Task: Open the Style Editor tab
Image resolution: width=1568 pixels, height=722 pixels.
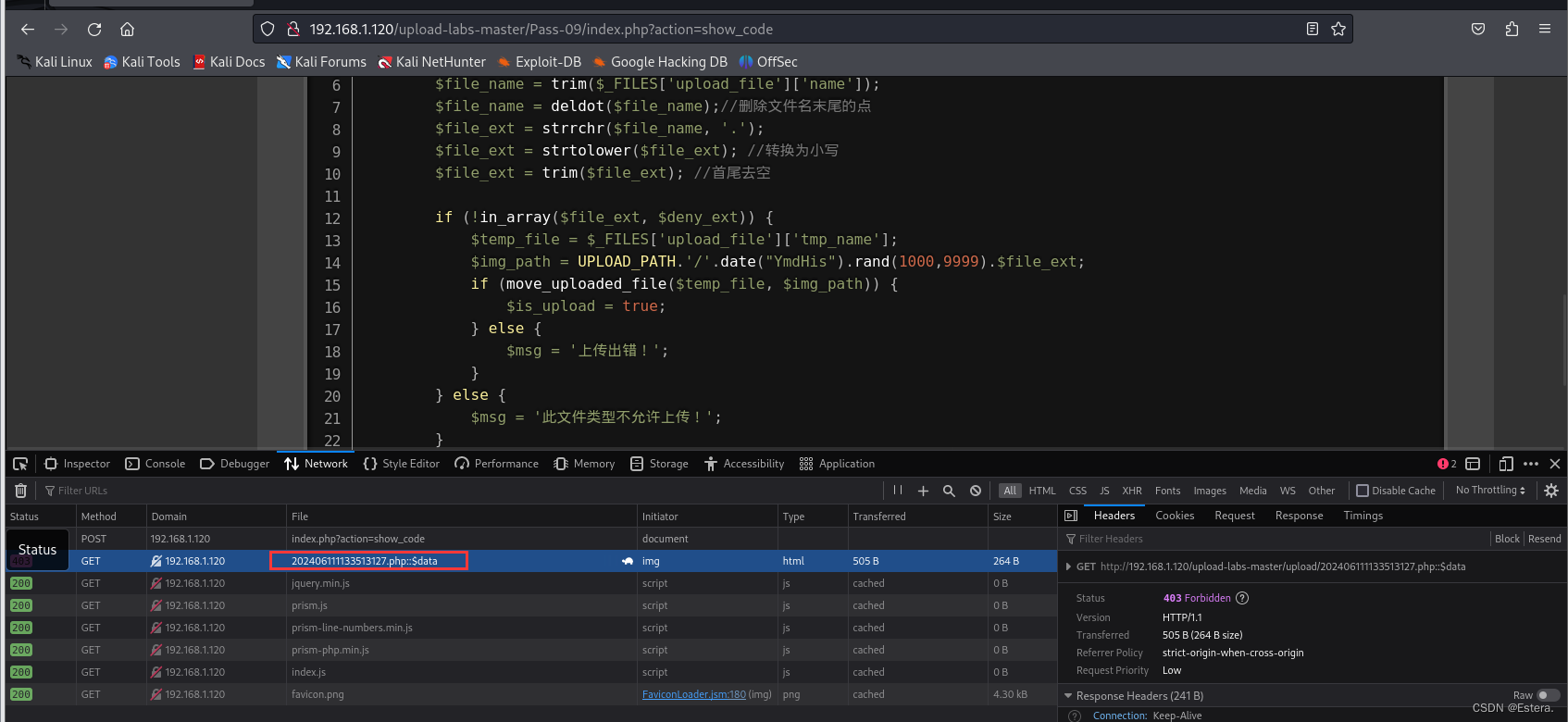Action: (x=402, y=464)
